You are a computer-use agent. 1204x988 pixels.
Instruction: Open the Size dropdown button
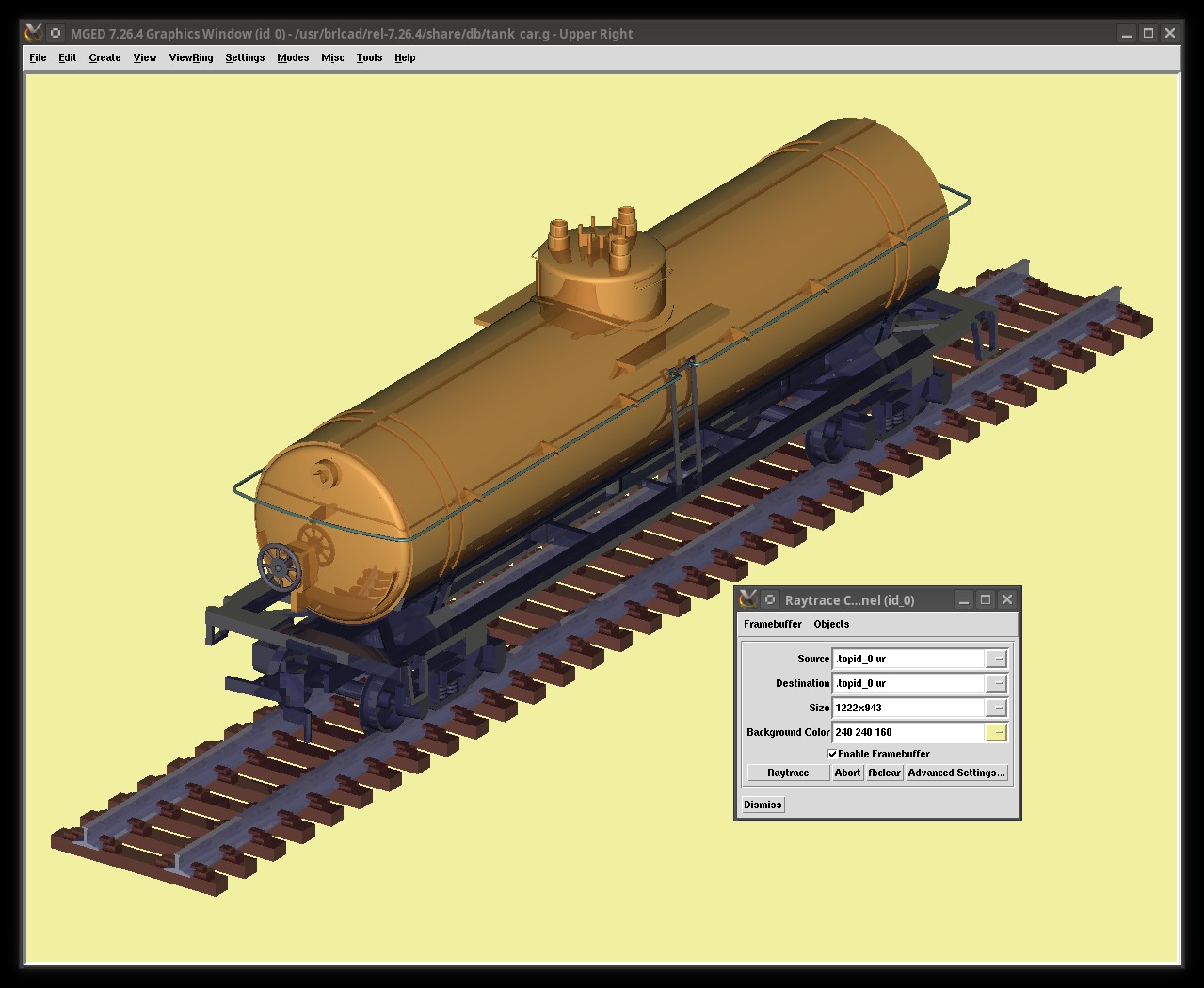coord(997,708)
